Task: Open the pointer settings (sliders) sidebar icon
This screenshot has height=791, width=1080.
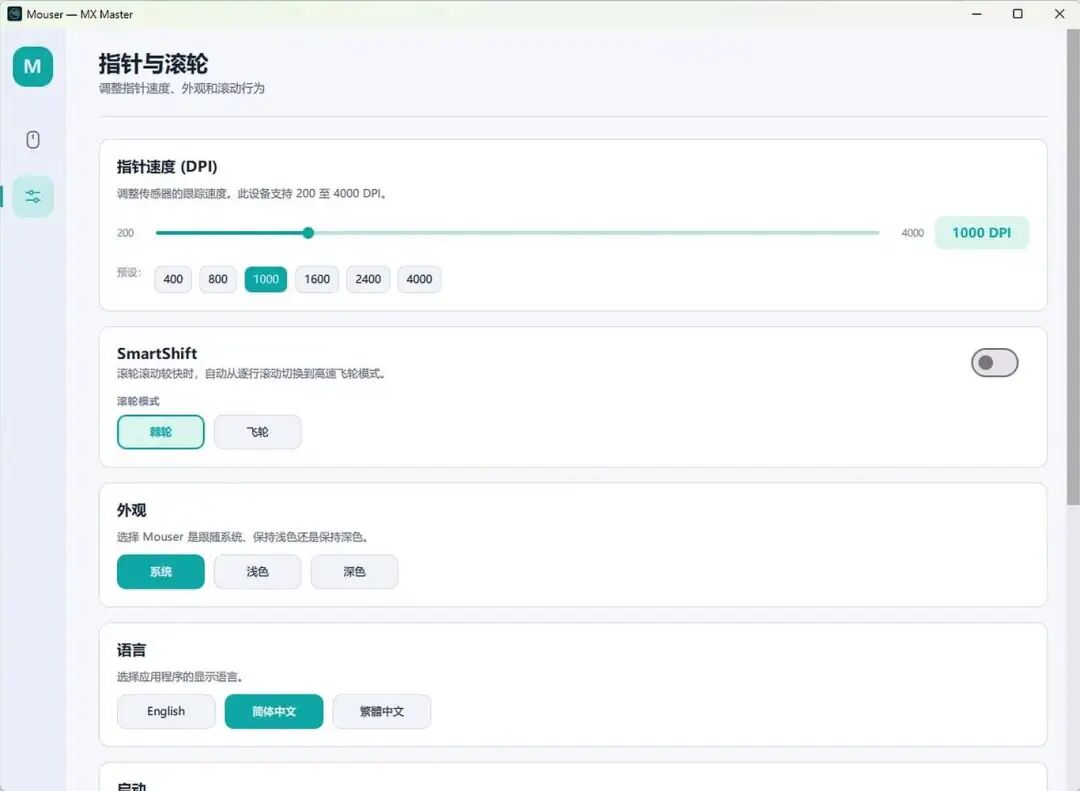Action: pos(33,196)
